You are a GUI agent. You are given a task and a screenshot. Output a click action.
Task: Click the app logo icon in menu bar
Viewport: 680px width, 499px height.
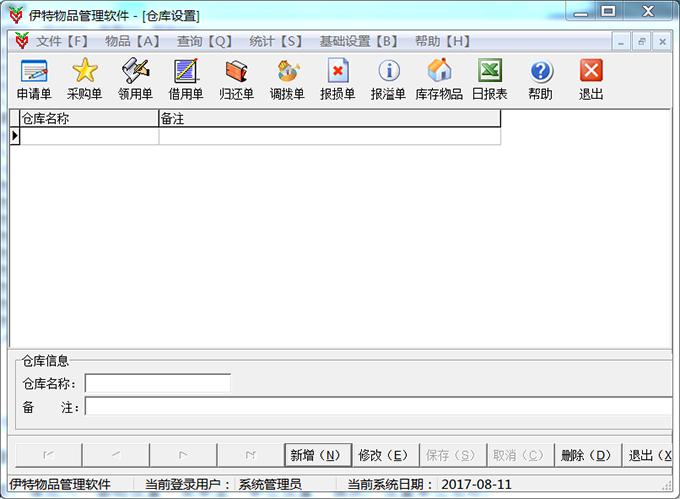coord(22,41)
